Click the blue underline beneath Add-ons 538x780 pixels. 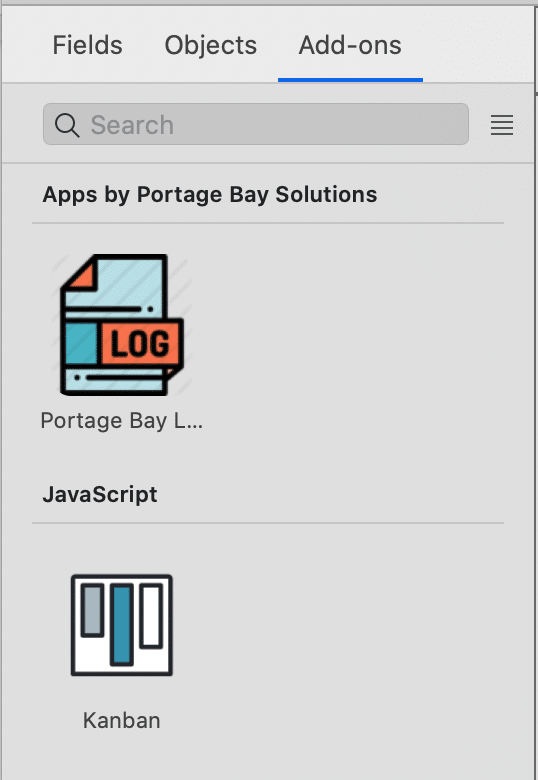click(351, 80)
